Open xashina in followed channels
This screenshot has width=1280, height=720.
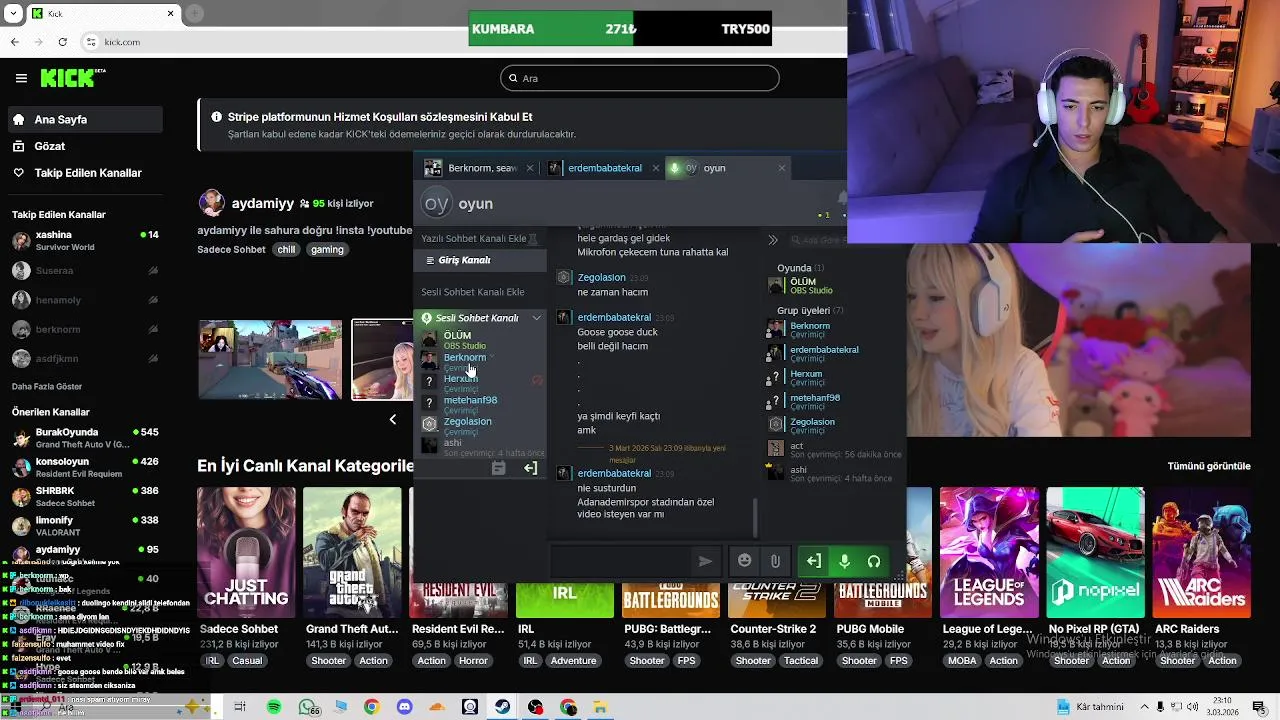coord(86,240)
